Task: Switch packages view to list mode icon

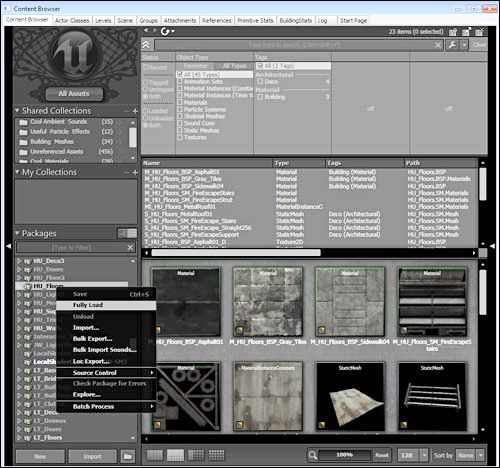Action: coord(132,233)
